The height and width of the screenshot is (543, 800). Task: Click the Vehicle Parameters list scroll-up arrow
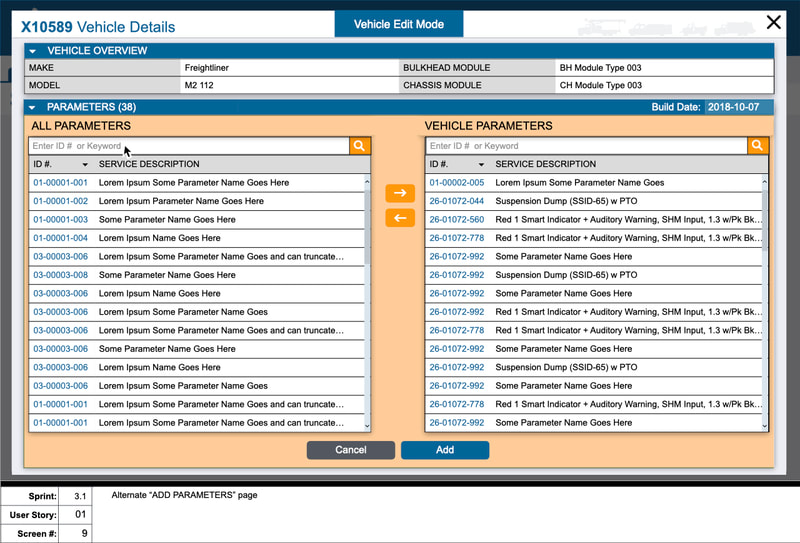(764, 182)
